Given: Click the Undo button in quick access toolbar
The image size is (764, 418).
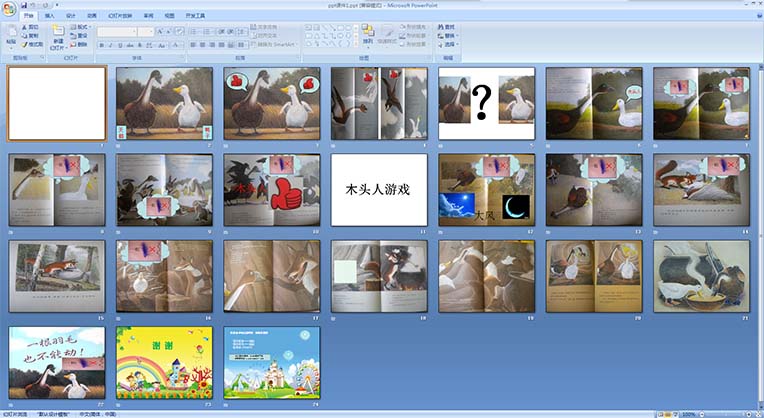Looking at the screenshot, I should pos(34,5).
